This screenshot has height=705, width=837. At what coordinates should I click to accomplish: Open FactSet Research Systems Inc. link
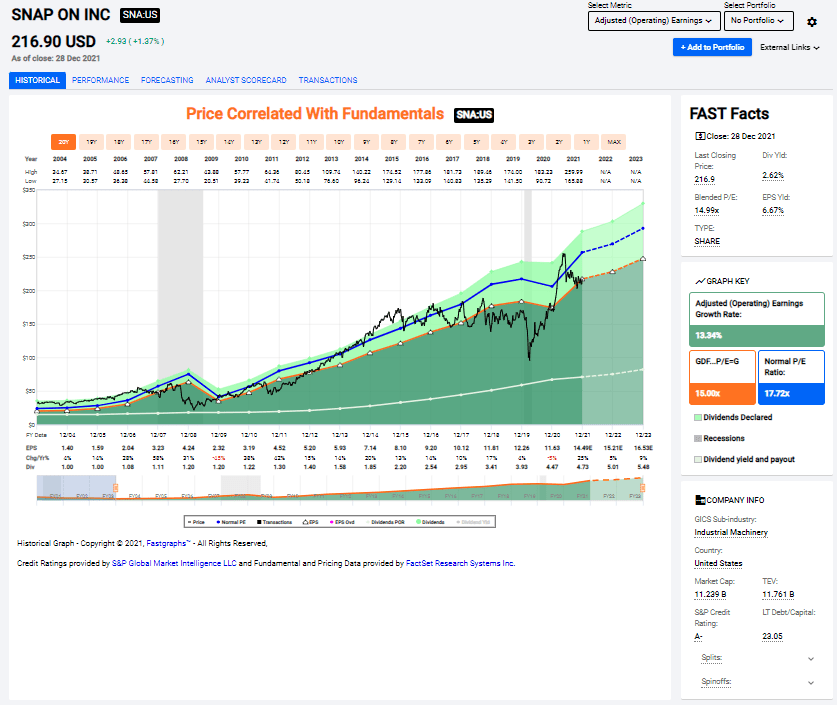tap(460, 564)
